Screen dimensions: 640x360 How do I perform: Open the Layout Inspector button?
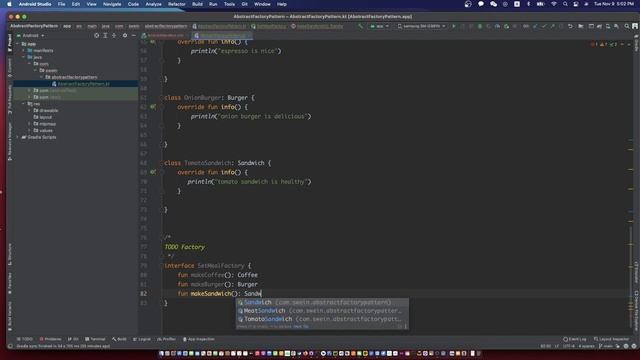pos(611,339)
